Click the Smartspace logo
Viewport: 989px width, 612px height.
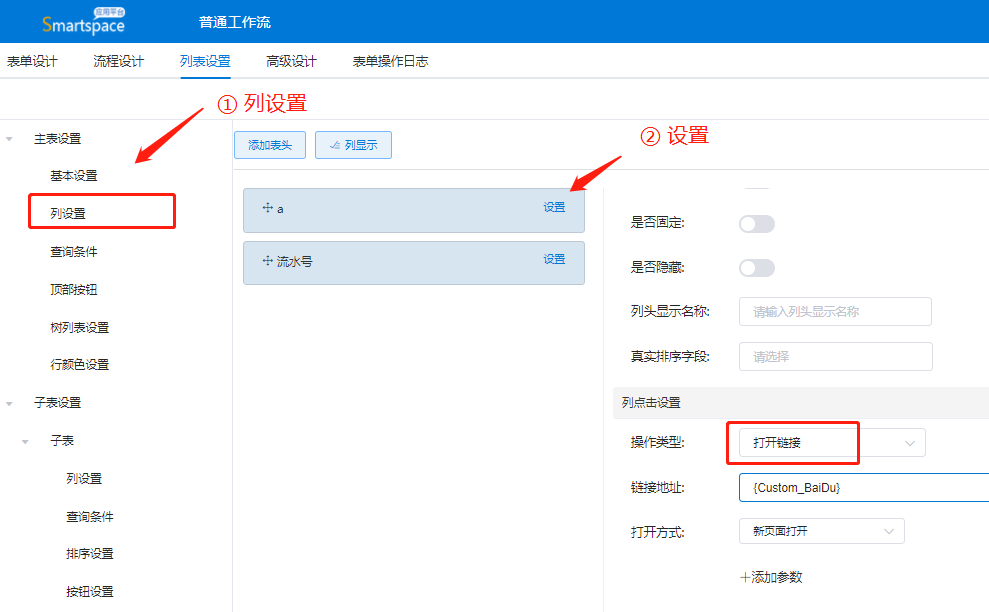(84, 22)
